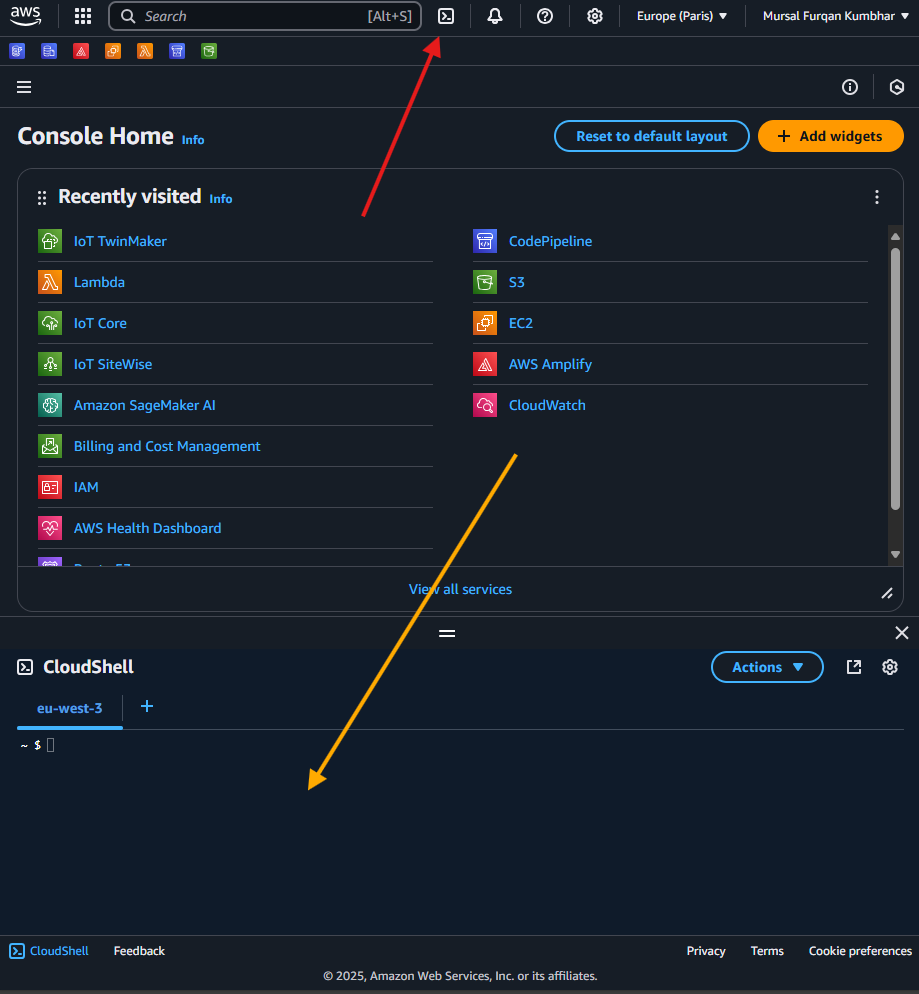Open the Billing and Cost Management link
The height and width of the screenshot is (994, 919).
(x=167, y=446)
